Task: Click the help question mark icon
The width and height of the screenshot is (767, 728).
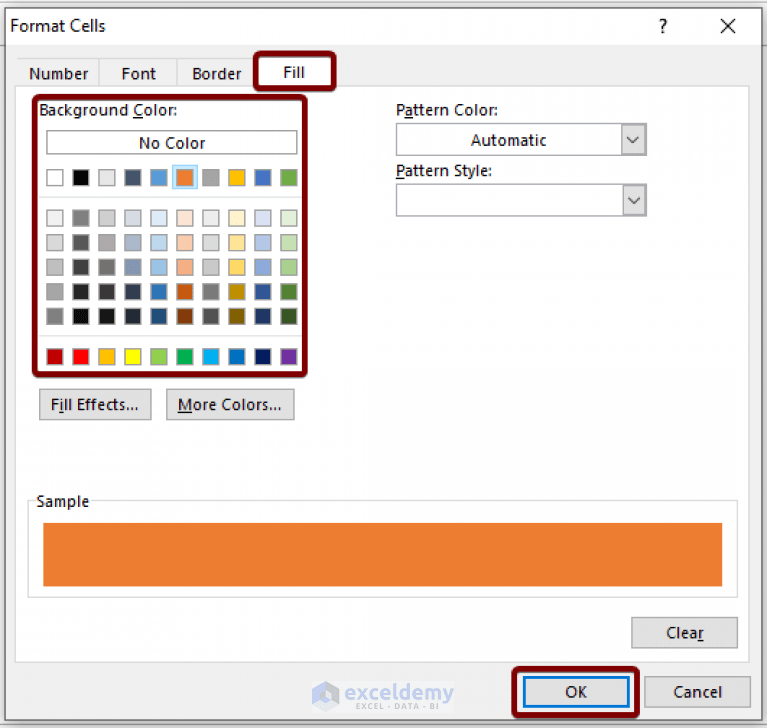Action: point(663,26)
